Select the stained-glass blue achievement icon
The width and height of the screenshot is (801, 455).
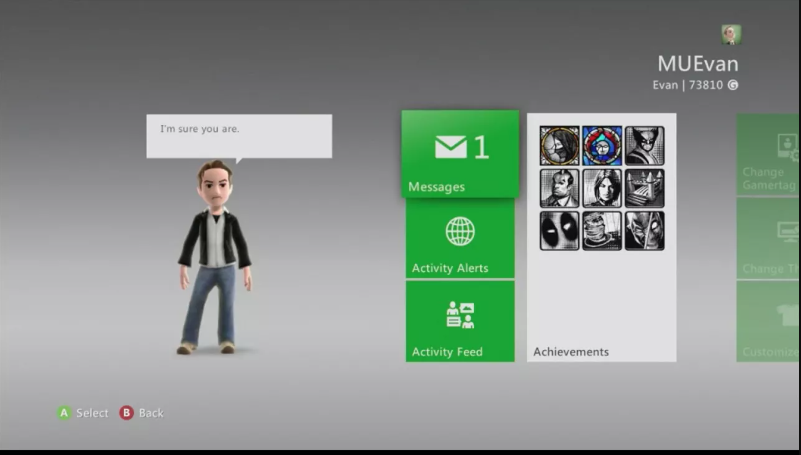(602, 146)
